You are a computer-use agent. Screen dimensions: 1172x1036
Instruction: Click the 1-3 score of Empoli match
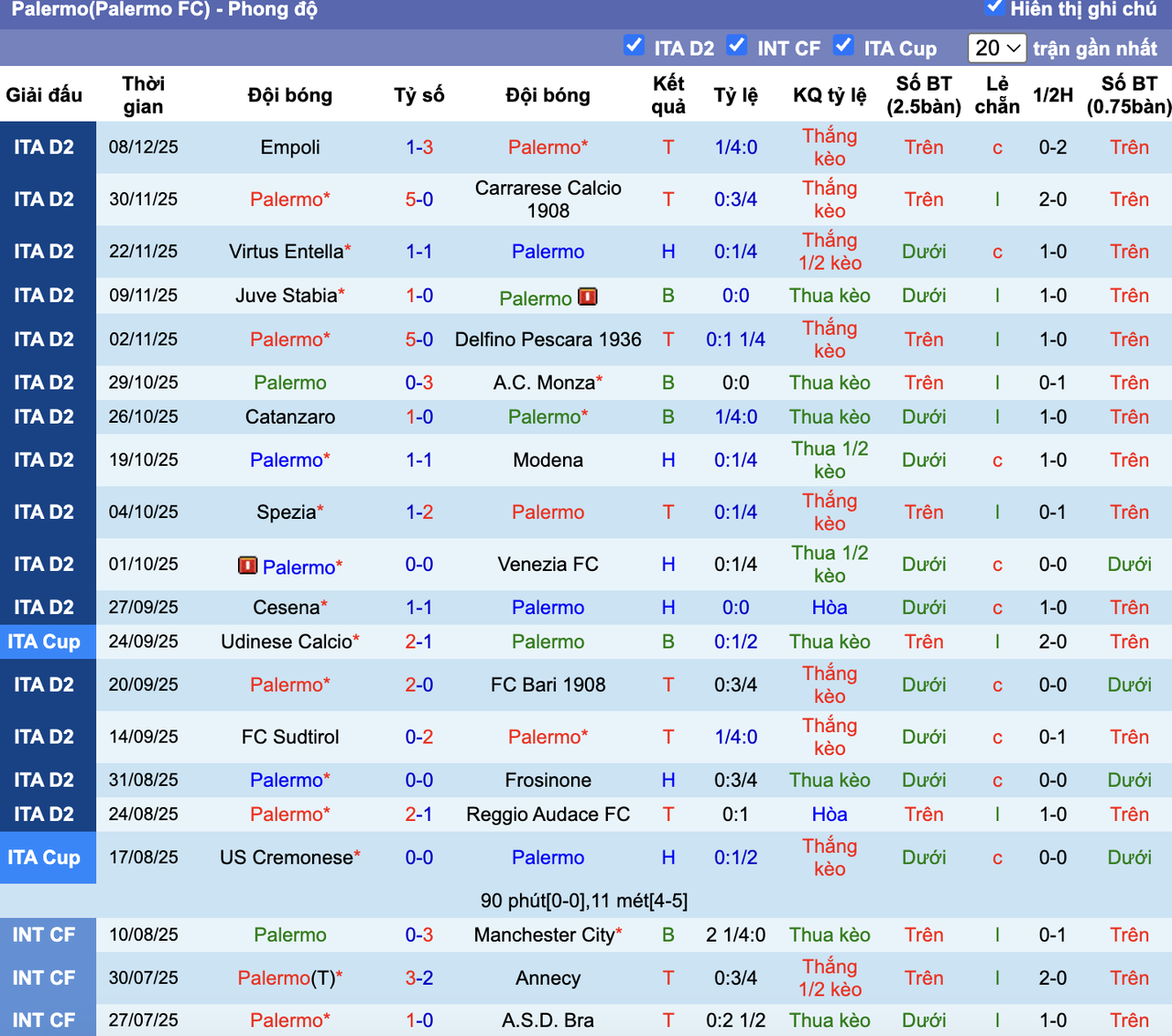(419, 147)
